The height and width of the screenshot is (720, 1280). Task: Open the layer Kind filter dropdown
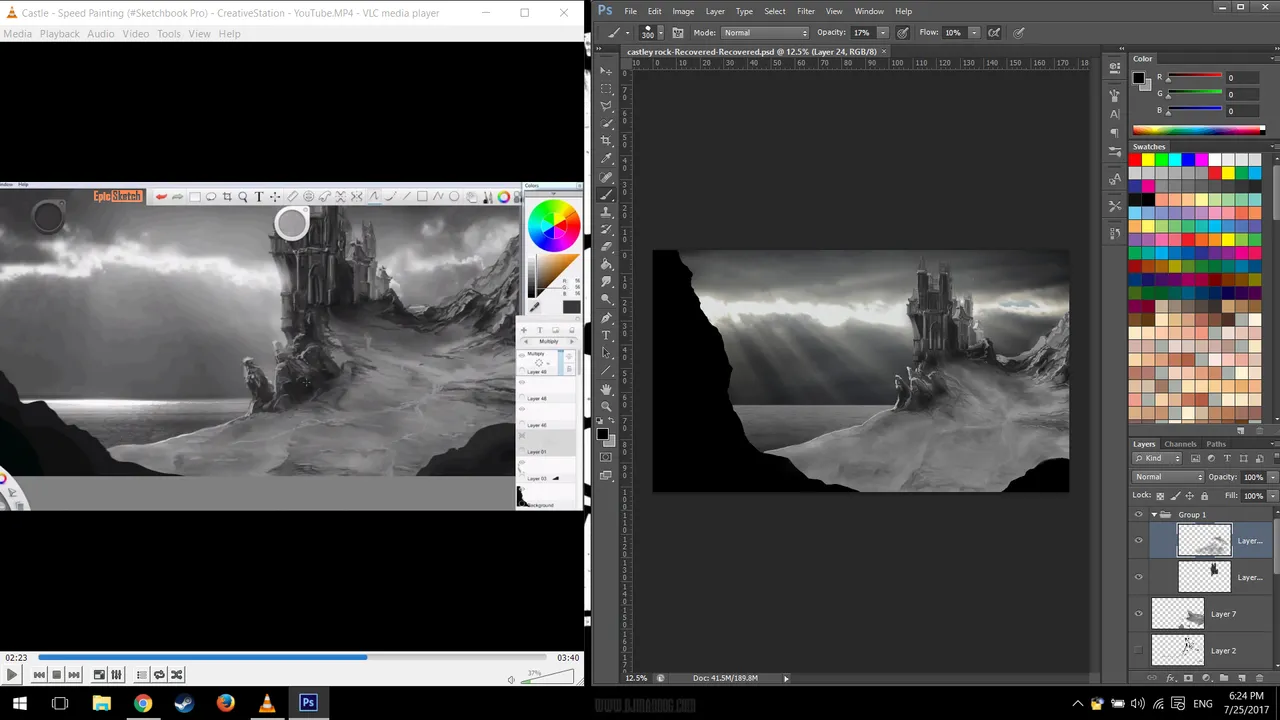click(1159, 458)
